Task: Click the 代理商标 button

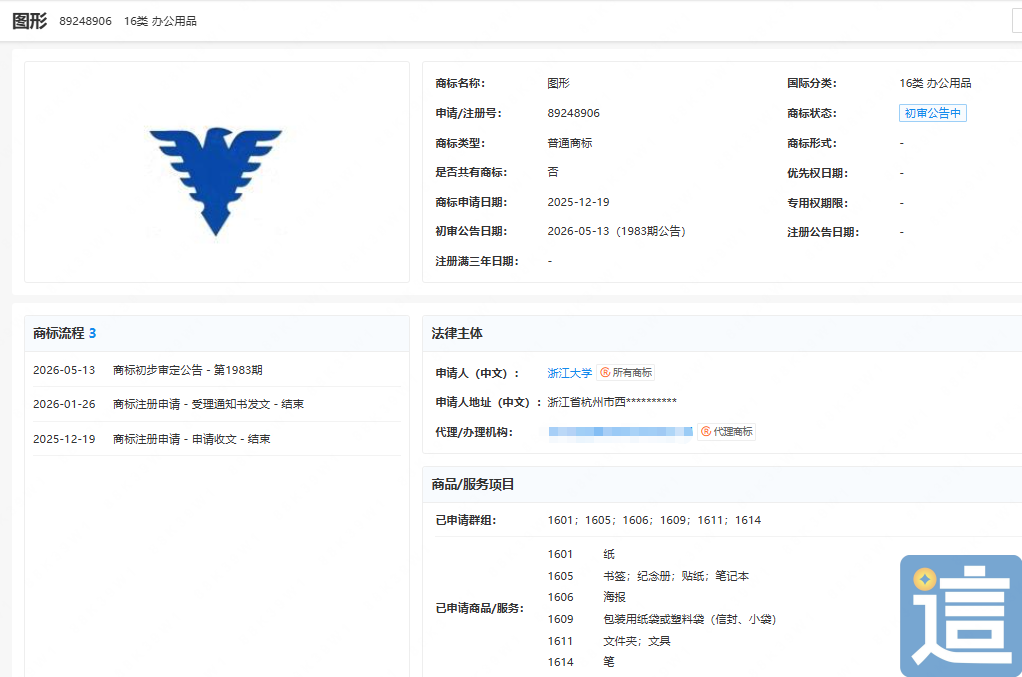Action: pos(726,431)
